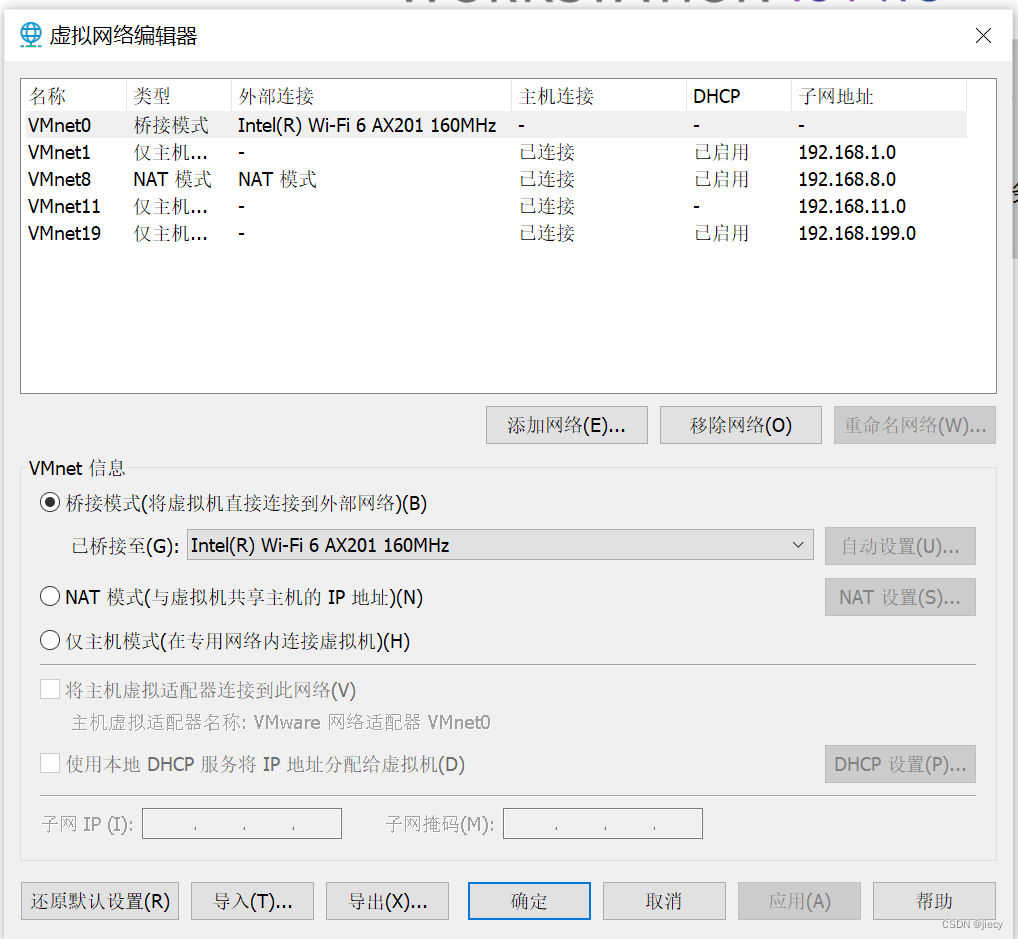Click 已连接 host cell in VMnet11 row
The width and height of the screenshot is (1018, 939).
[547, 206]
